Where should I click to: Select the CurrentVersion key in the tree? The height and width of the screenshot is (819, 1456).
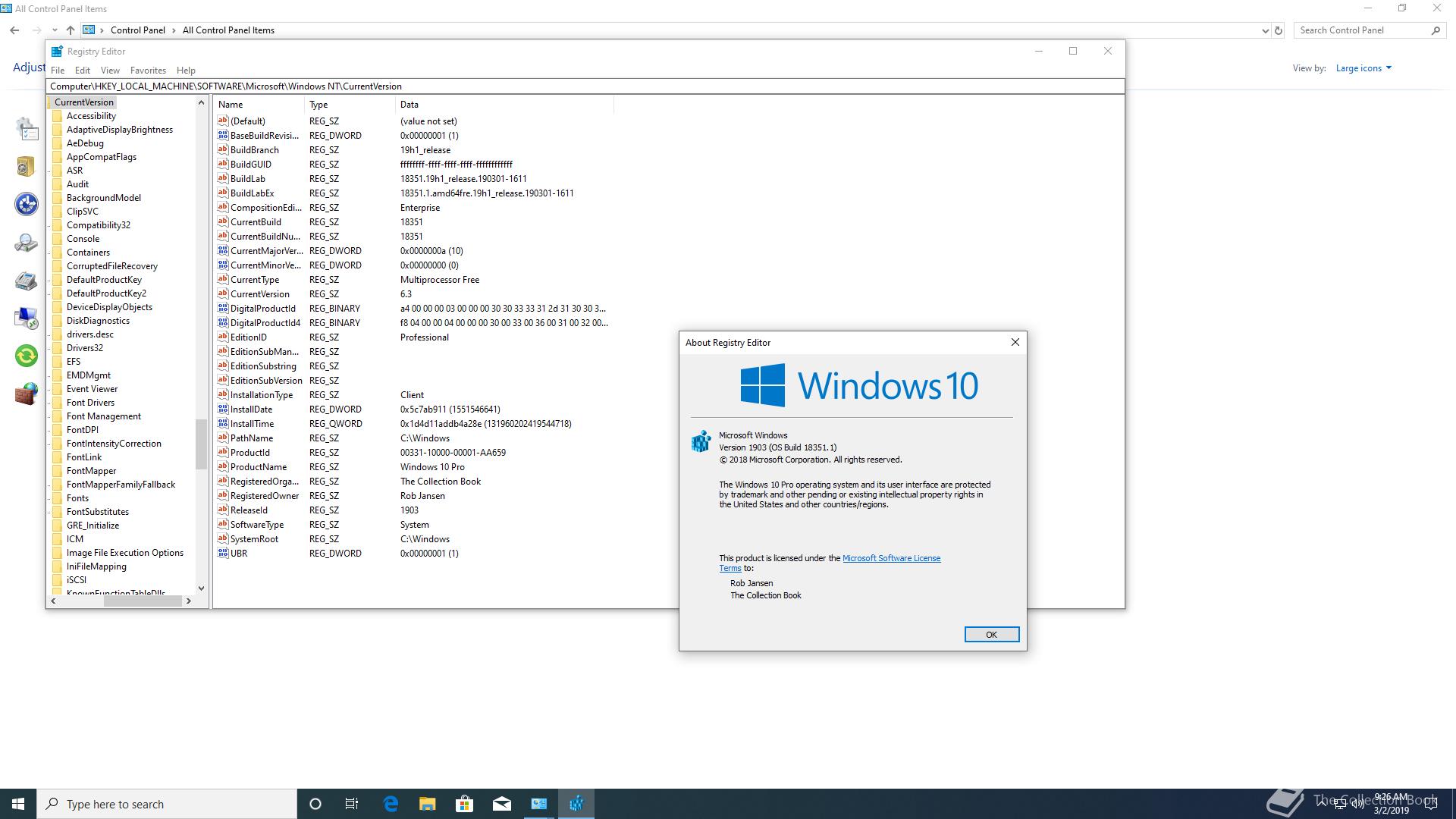point(83,102)
